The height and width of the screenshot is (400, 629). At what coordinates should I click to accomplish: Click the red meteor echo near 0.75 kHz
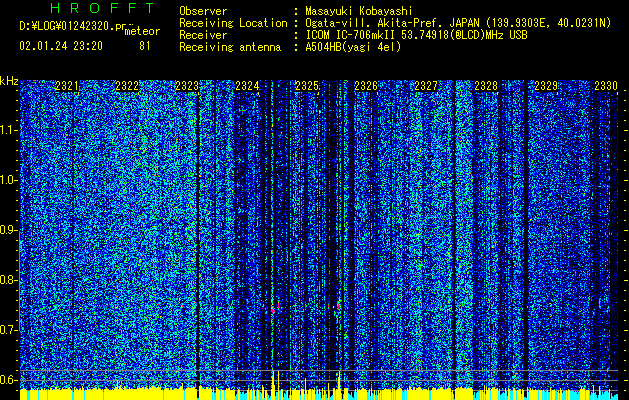pyautogui.click(x=274, y=310)
